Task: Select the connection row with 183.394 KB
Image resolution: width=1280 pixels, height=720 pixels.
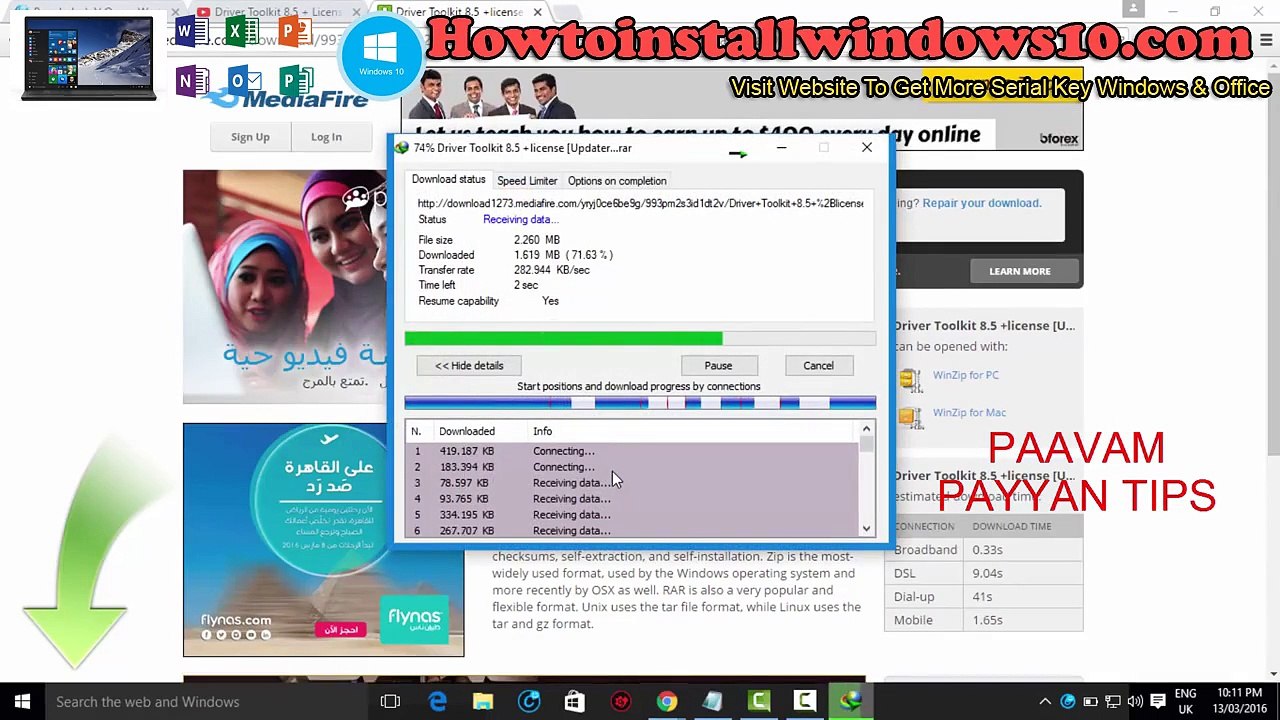Action: click(x=632, y=467)
